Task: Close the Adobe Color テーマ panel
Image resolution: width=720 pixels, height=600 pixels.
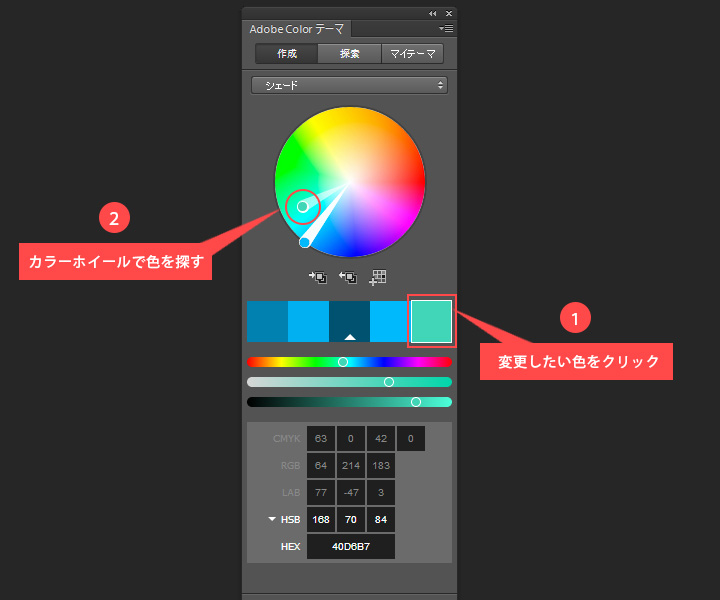Action: (449, 13)
